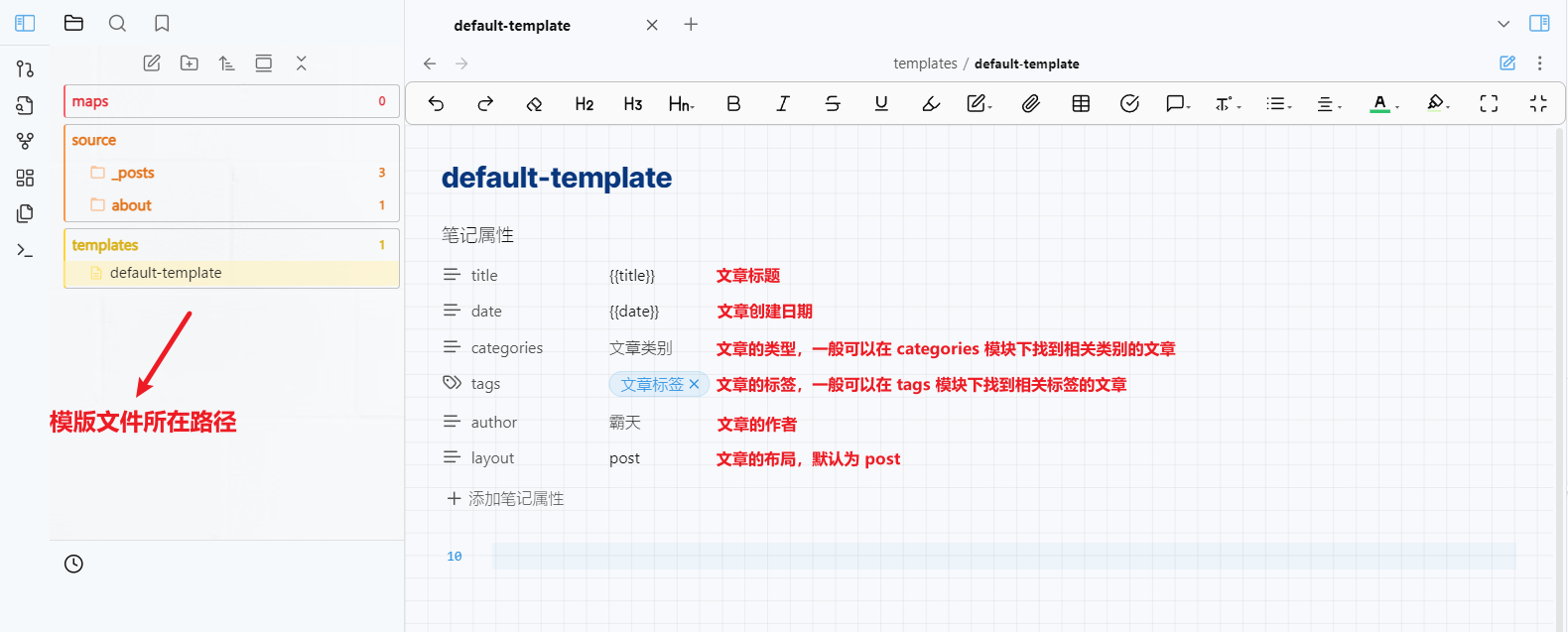Select the default-template tab
Screen dimensions: 1568x632
[512, 25]
